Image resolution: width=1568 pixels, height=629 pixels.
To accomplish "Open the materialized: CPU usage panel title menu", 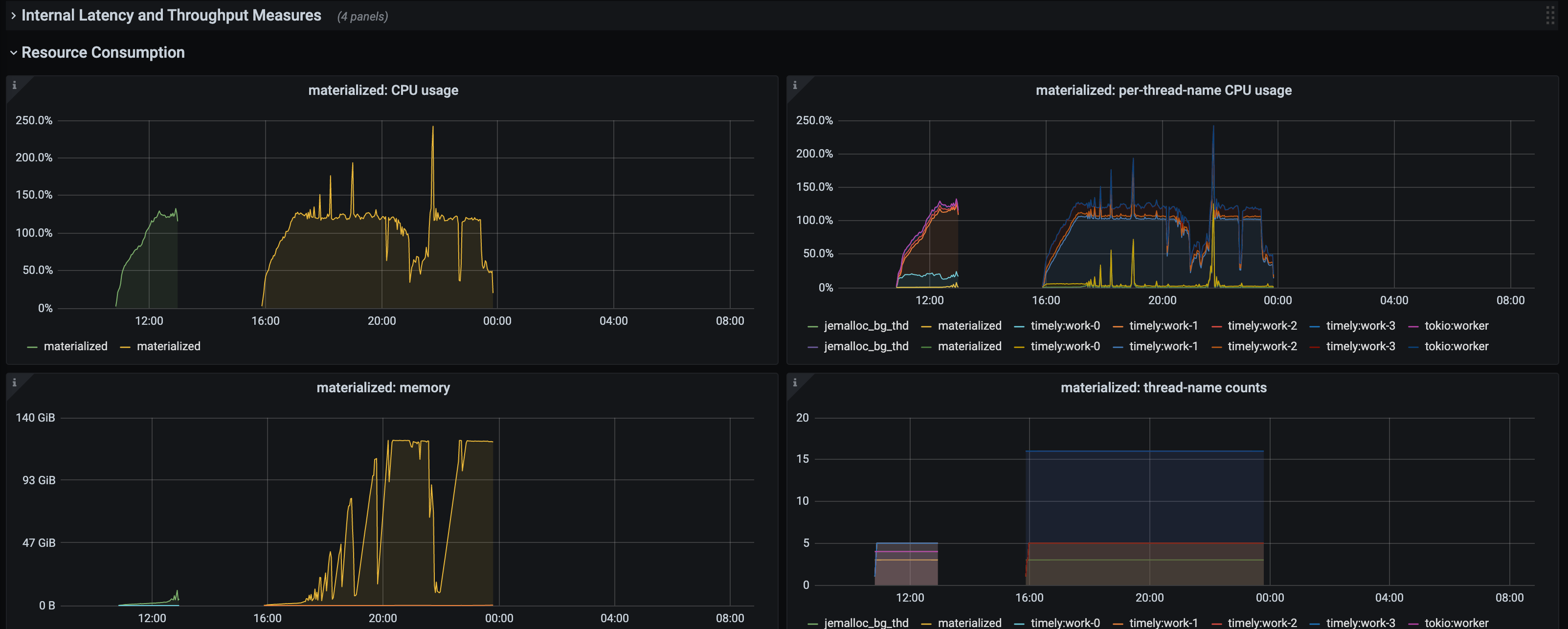I will click(383, 90).
